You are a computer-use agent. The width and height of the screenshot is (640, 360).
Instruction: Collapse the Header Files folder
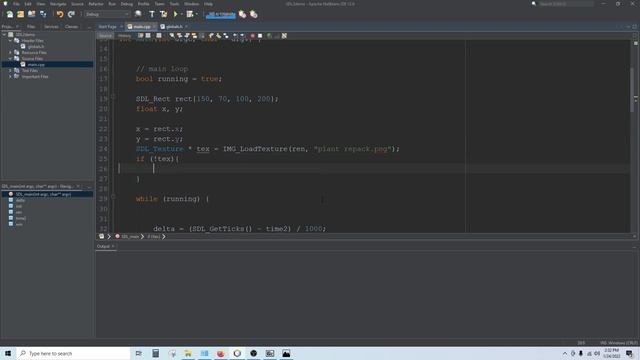coord(10,40)
